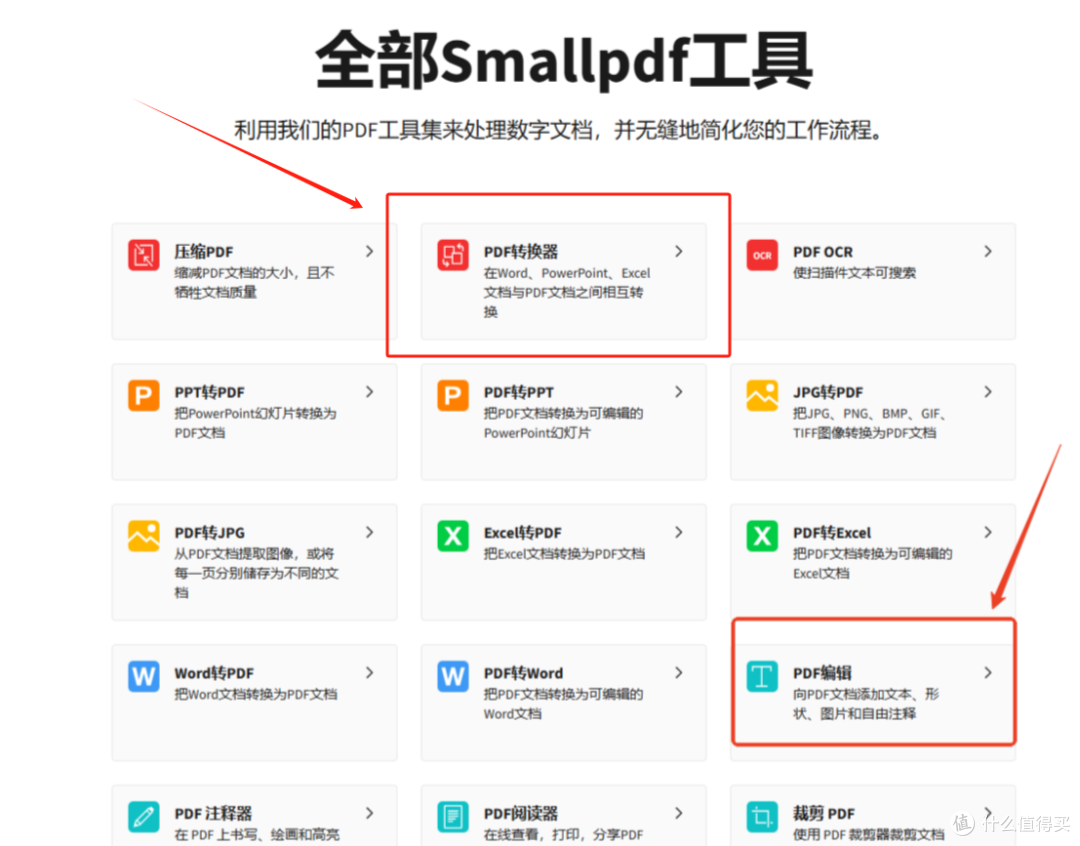Open the PDF阅读器 tool title
The image size is (1080, 846).
(521, 814)
